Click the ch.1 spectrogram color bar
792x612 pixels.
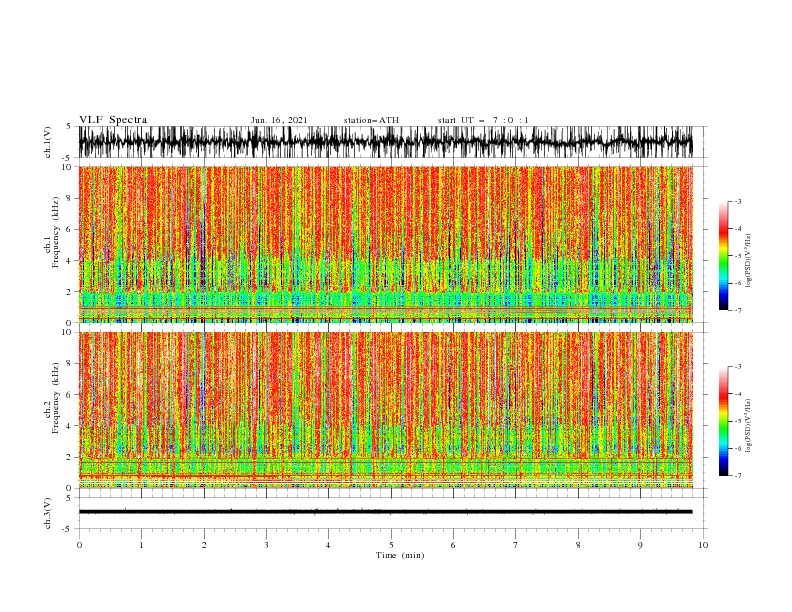click(723, 256)
